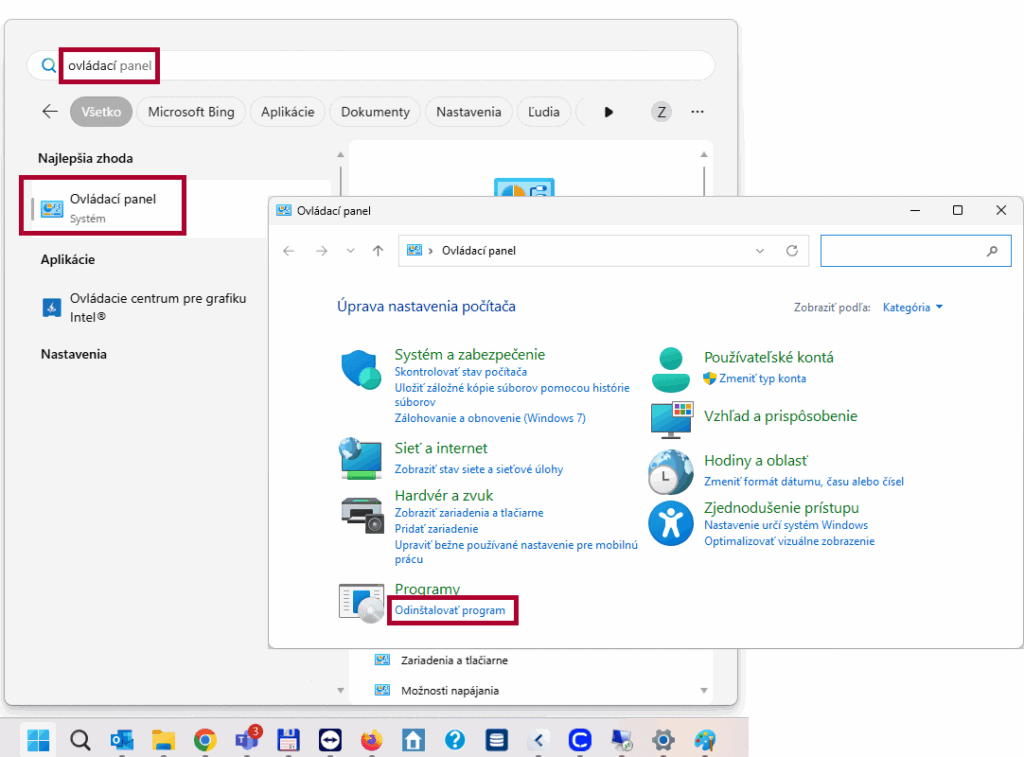The width and height of the screenshot is (1024, 757).
Task: Click the Odinštalovať program link
Action: pos(450,610)
